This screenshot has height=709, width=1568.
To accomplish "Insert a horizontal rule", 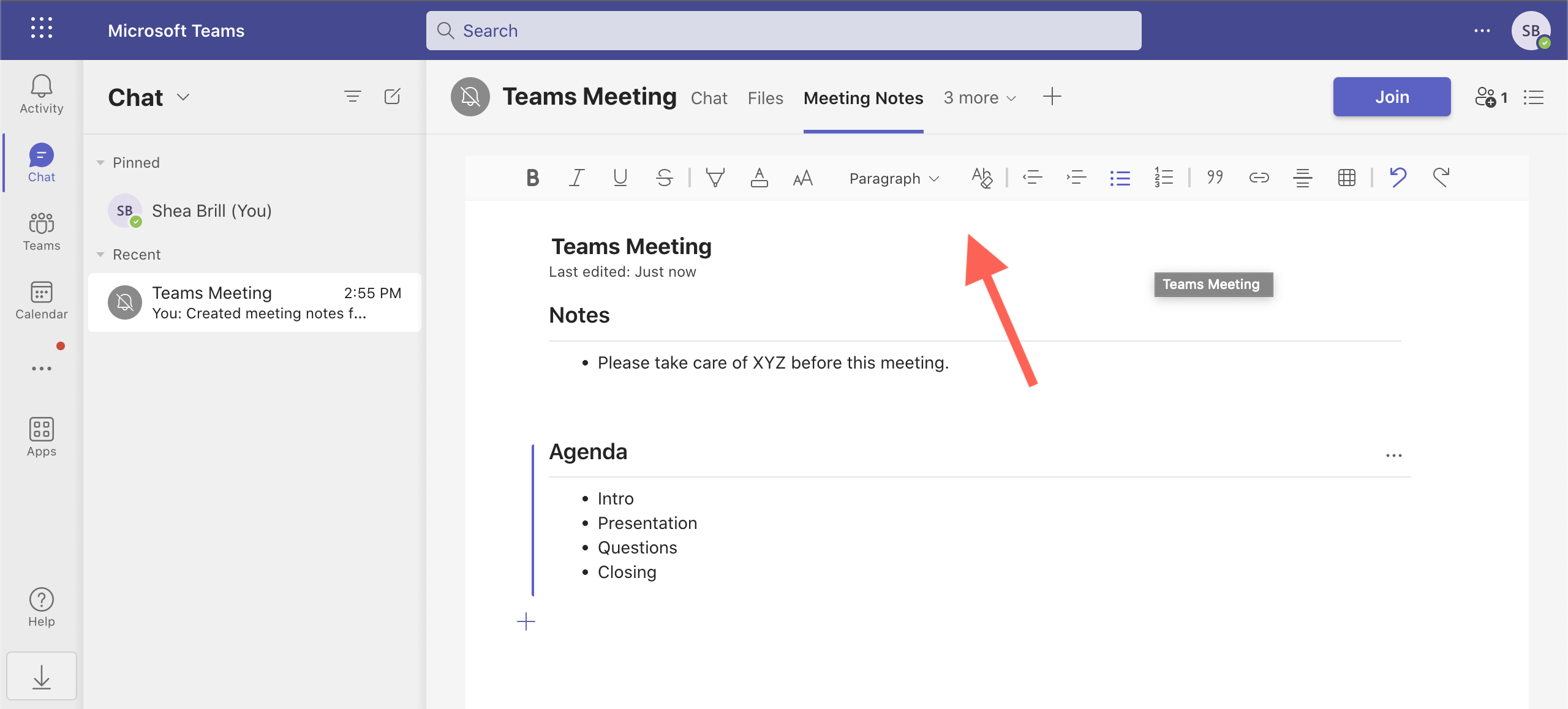I will pyautogui.click(x=1302, y=178).
